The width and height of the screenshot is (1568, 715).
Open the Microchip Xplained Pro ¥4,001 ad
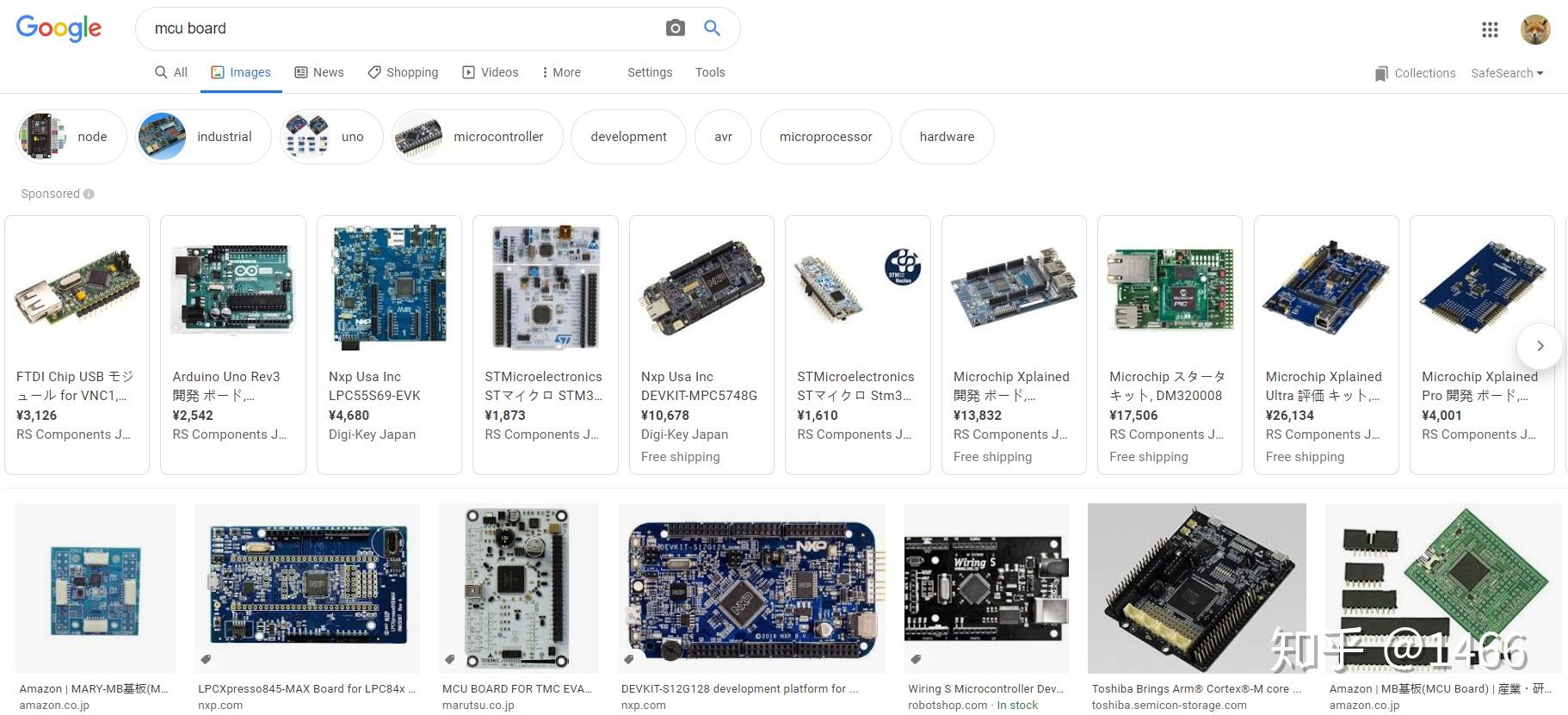point(1482,344)
